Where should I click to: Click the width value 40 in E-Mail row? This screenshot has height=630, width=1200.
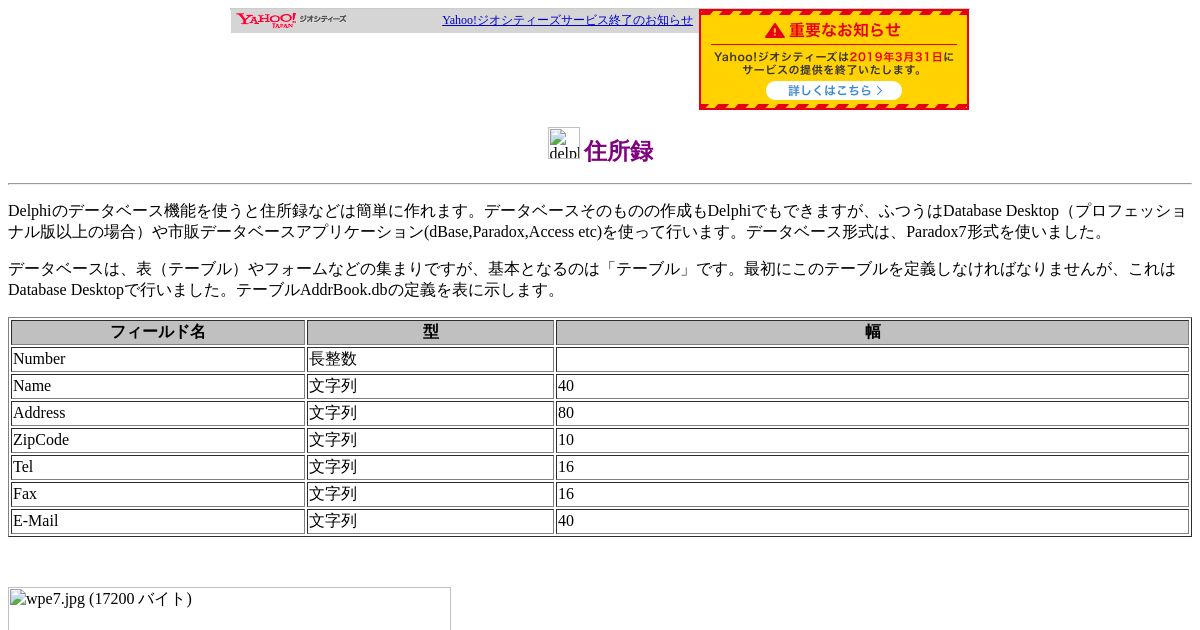[872, 521]
